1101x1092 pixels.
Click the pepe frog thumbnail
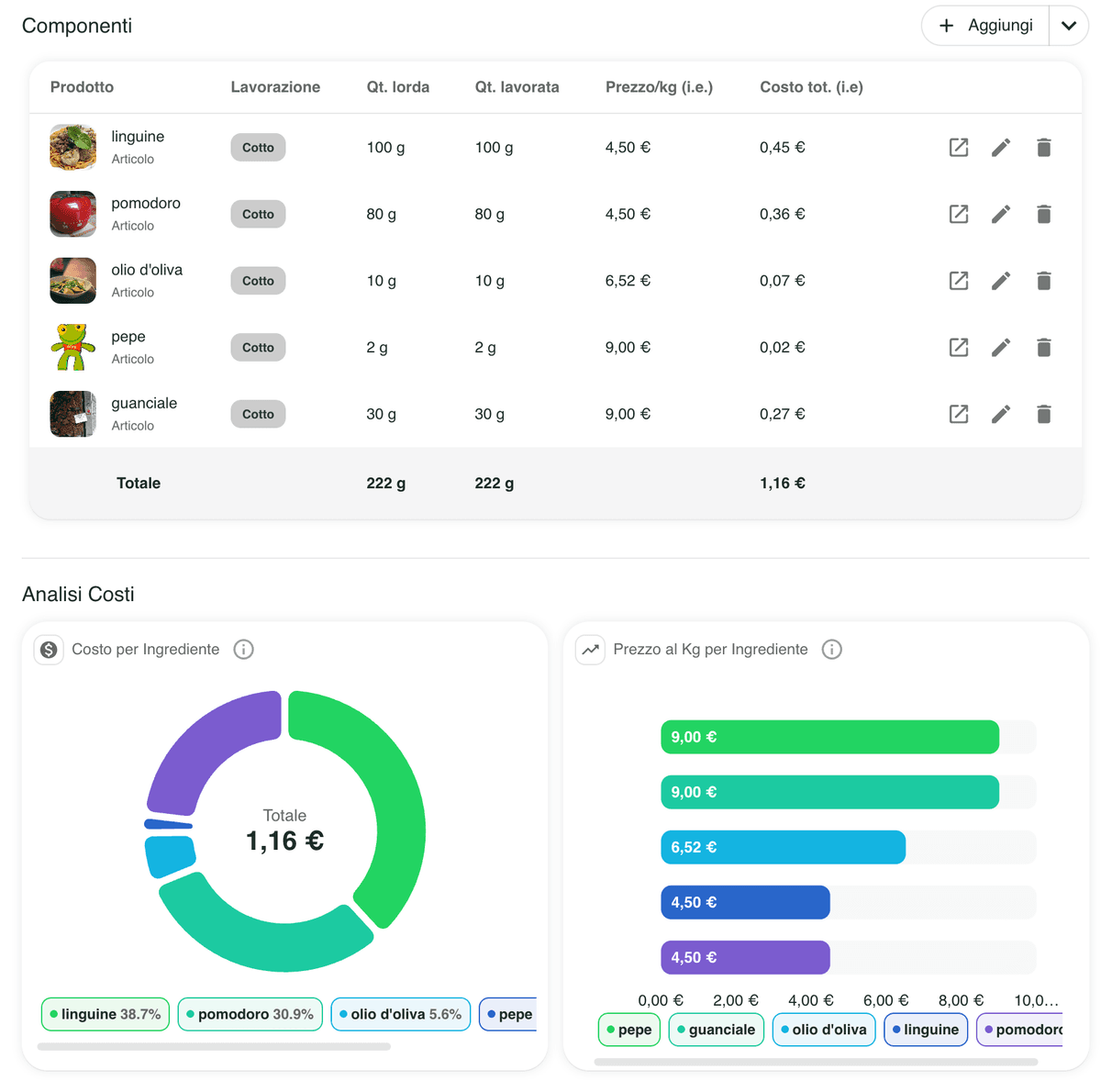click(72, 347)
